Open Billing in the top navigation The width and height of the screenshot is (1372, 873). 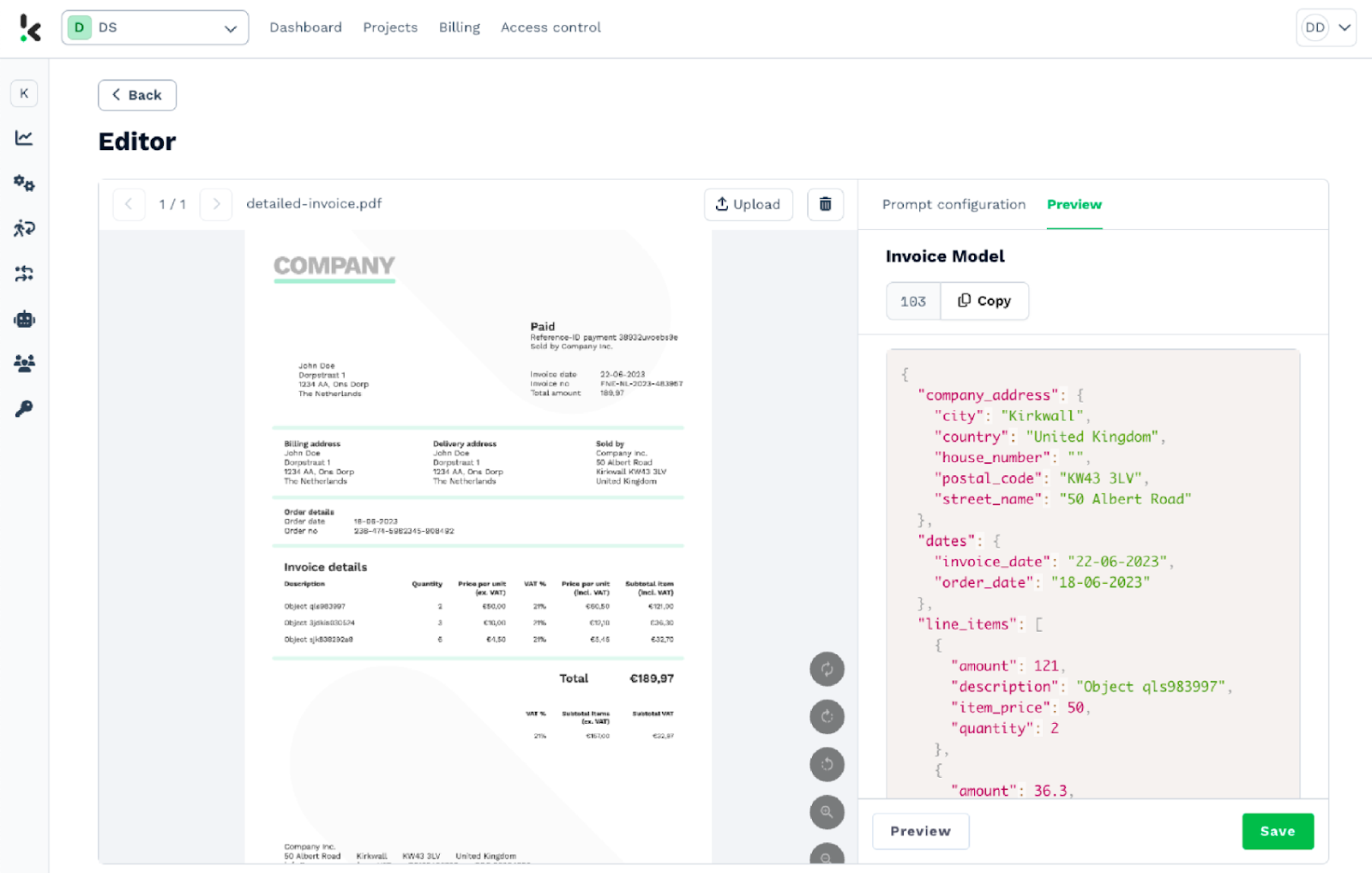[459, 27]
